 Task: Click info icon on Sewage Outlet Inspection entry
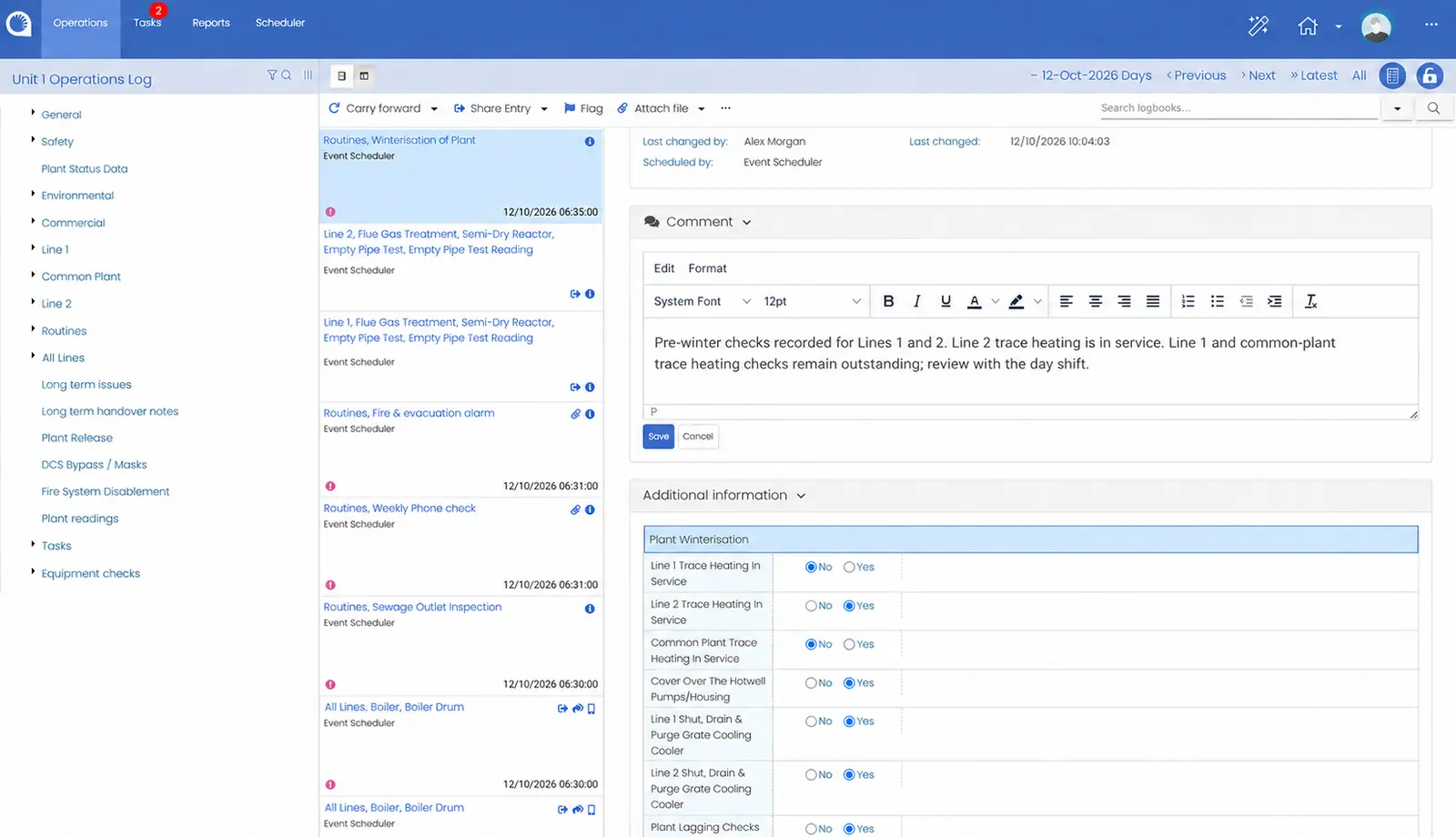pos(590,609)
